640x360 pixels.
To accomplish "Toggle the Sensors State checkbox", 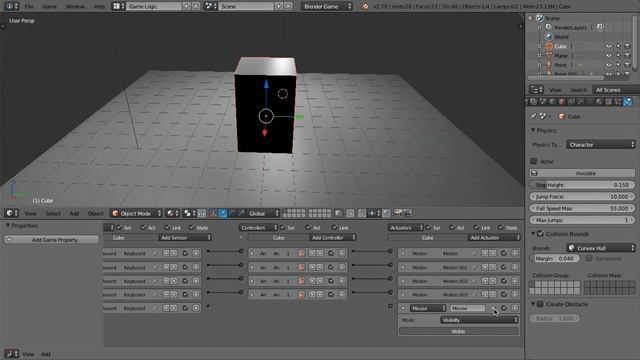I will (x=192, y=227).
